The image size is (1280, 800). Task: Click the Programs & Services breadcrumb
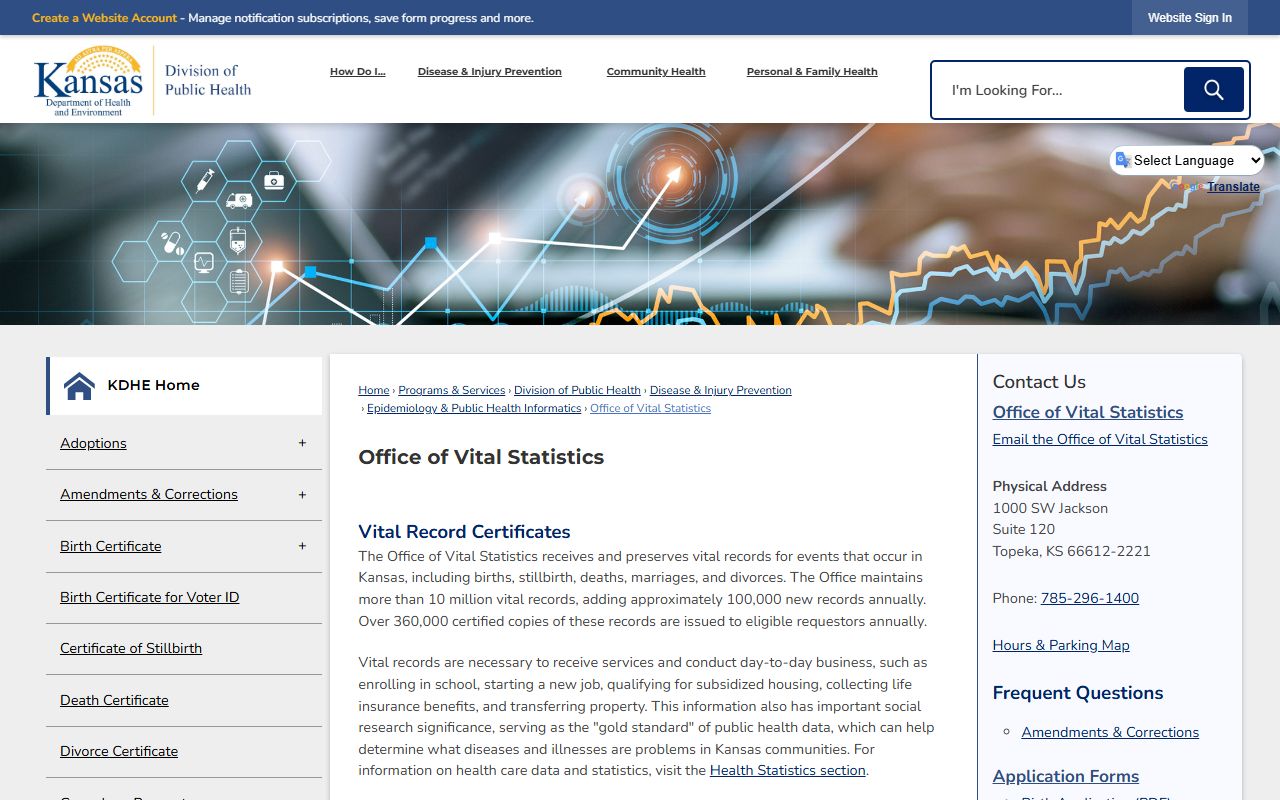(x=452, y=390)
